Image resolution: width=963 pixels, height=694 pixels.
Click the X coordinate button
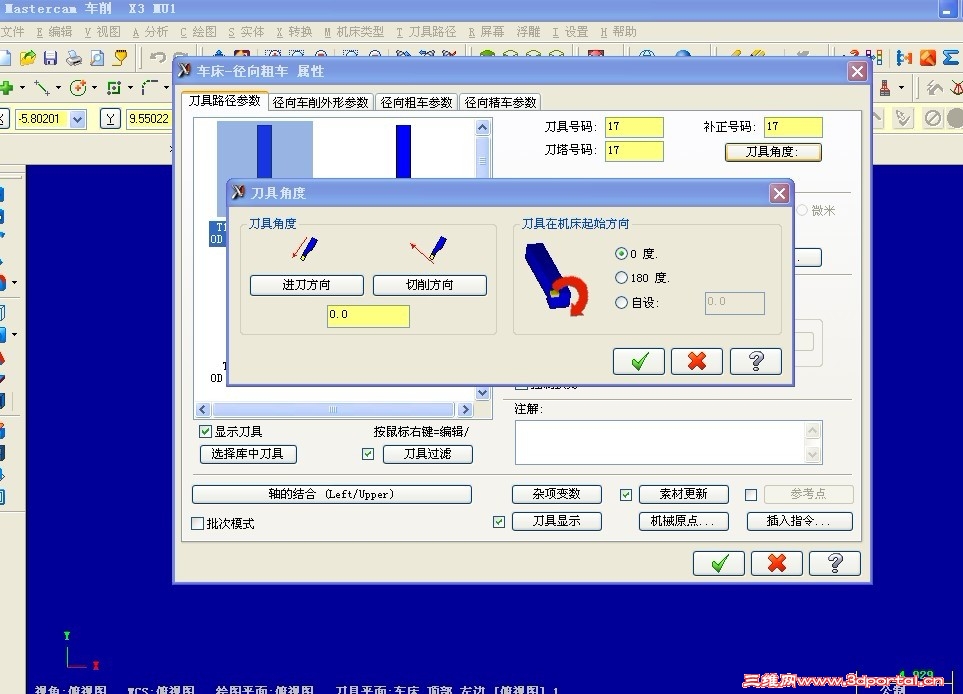4,119
